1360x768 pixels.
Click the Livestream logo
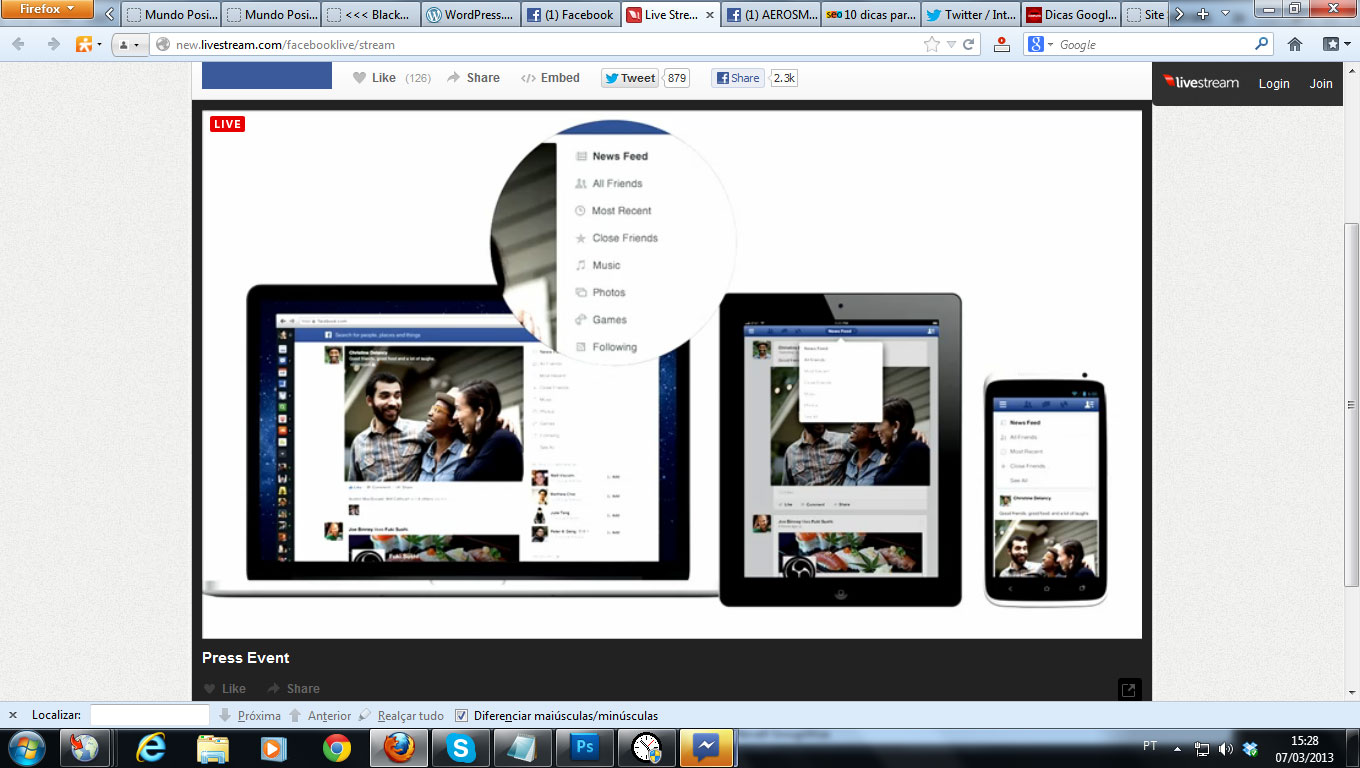pyautogui.click(x=1201, y=83)
